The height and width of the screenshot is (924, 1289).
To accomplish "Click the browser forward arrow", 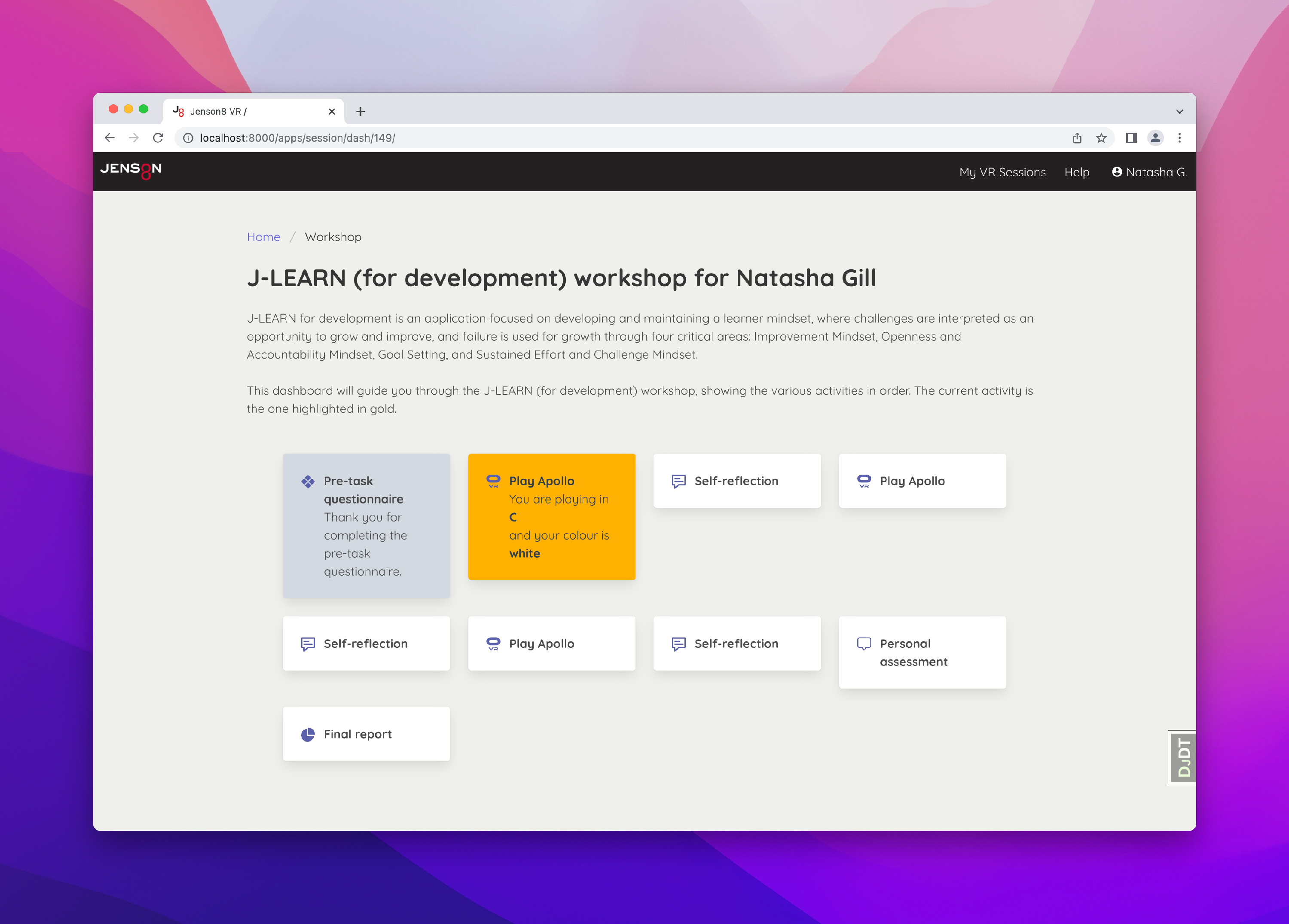I will point(134,138).
